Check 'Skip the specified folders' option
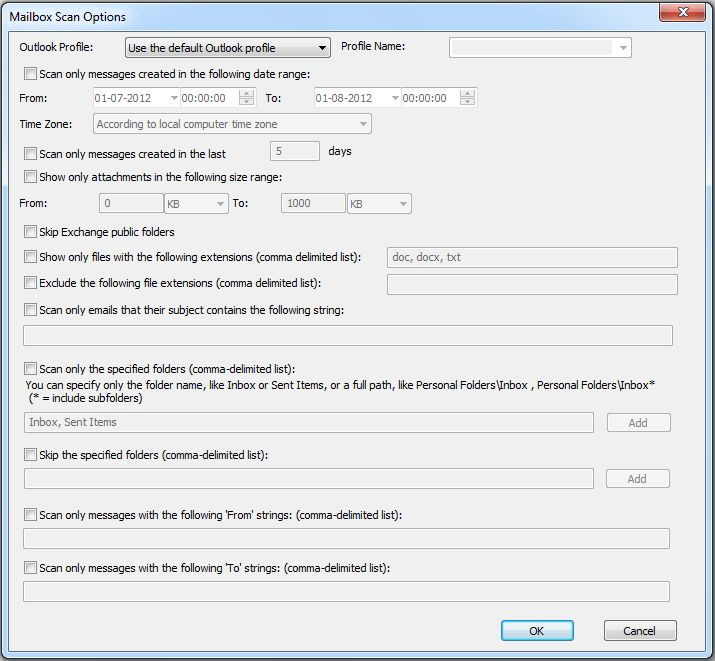Viewport: 715px width, 661px height. pos(31,454)
